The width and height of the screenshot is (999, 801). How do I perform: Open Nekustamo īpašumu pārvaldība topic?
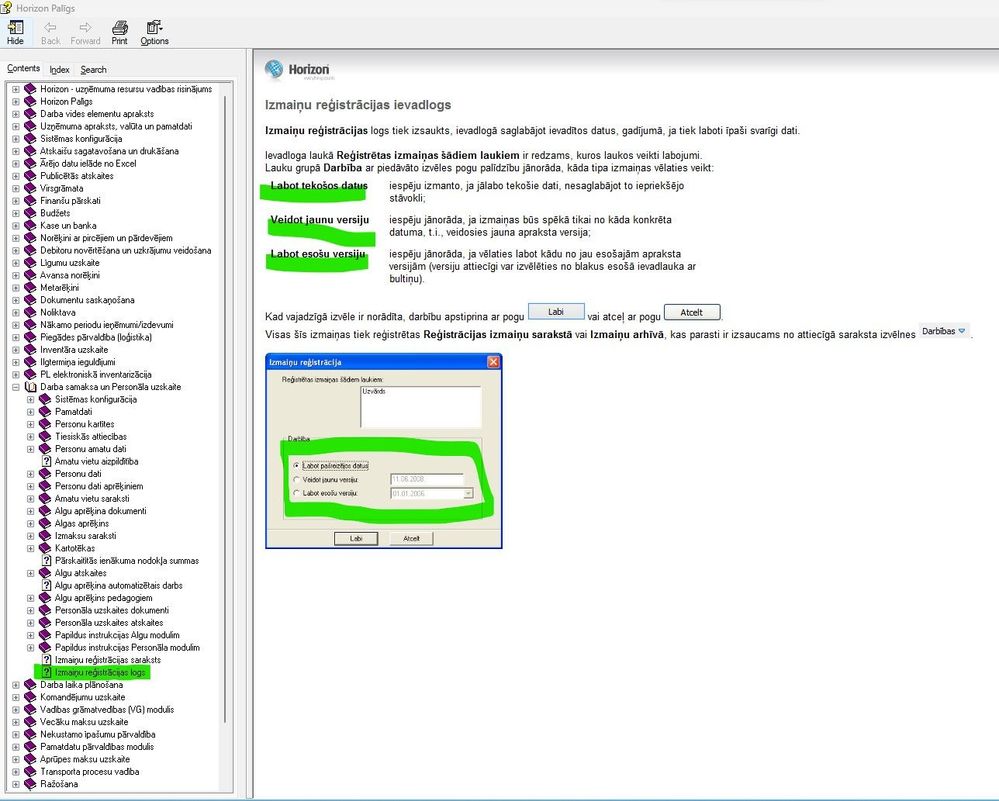pyautogui.click(x=97, y=734)
